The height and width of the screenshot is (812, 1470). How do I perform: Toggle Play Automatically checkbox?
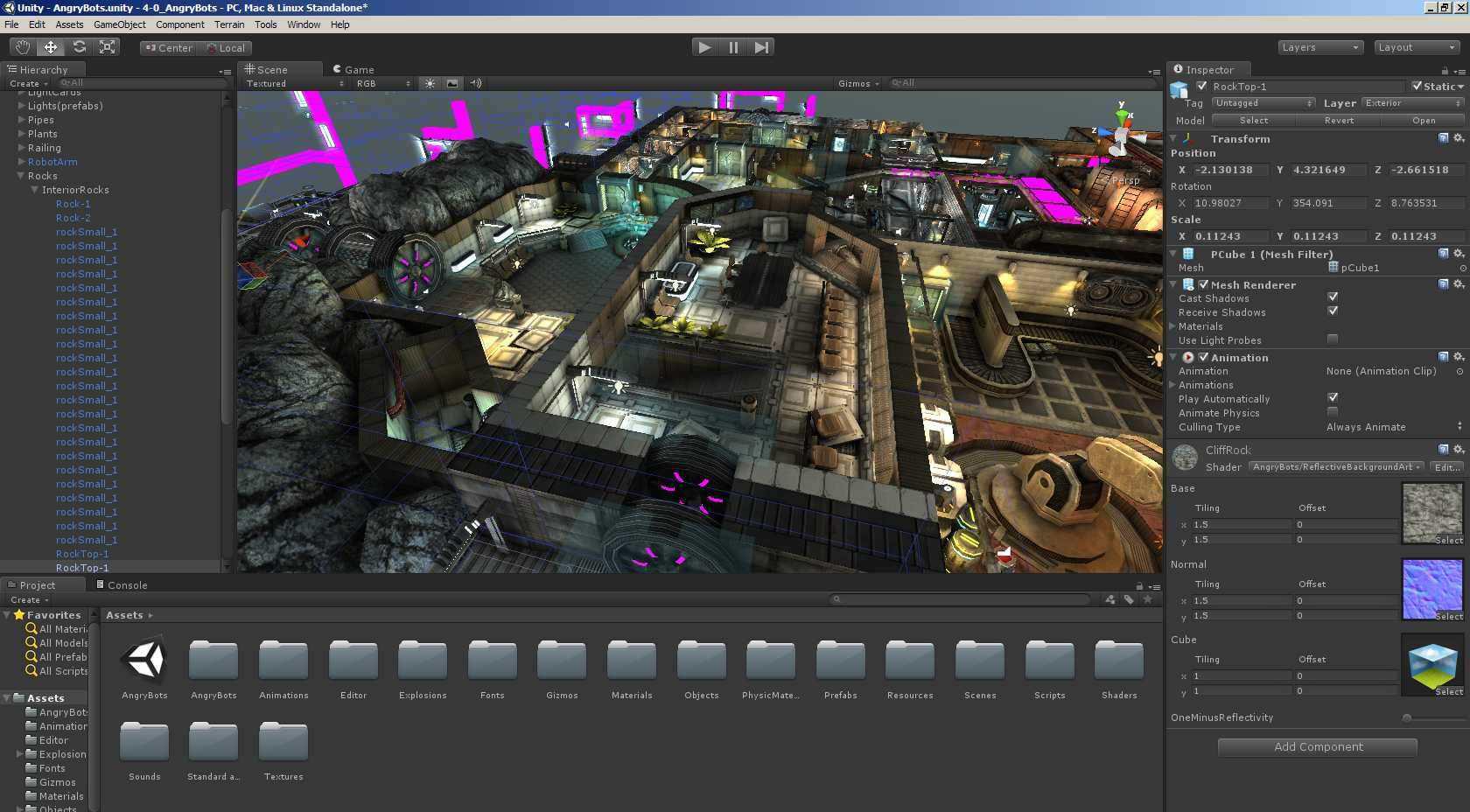(x=1333, y=398)
